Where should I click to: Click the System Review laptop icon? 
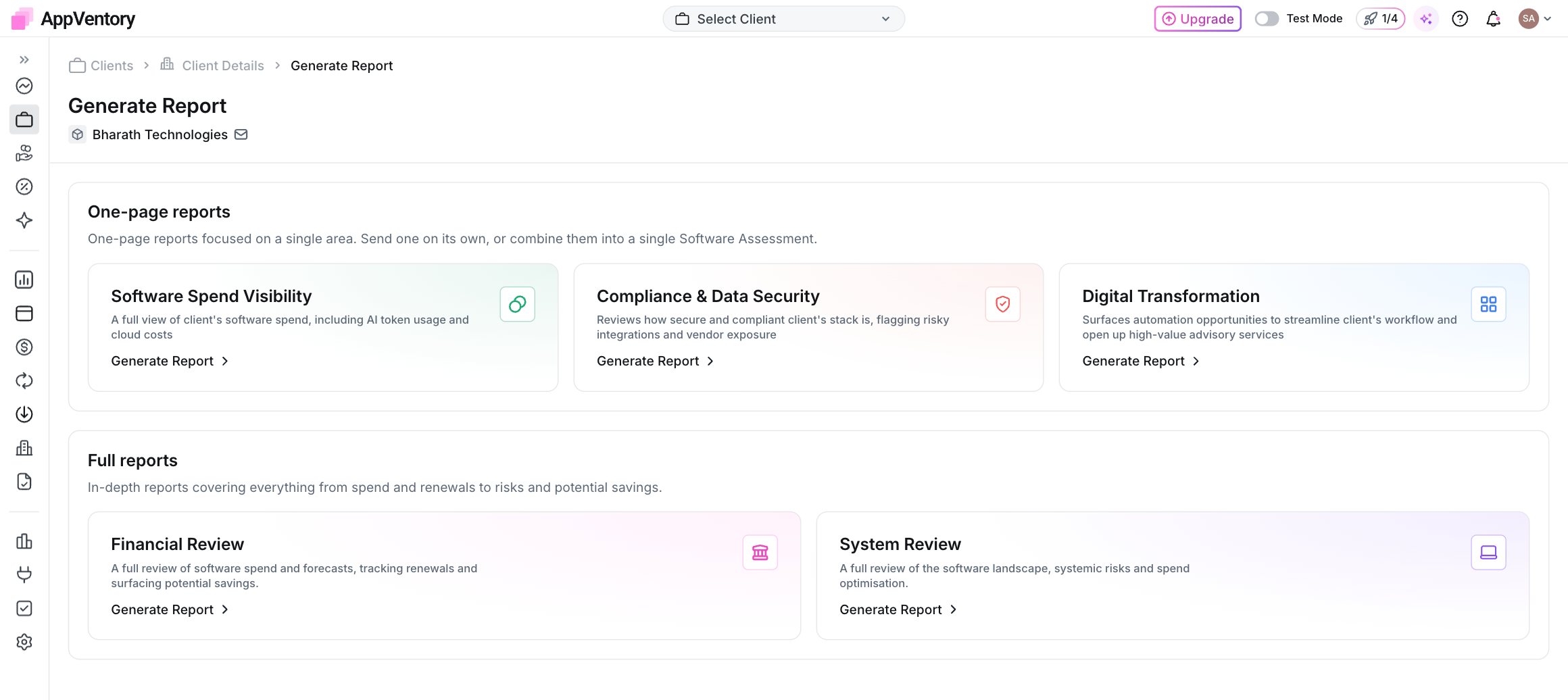(1489, 553)
